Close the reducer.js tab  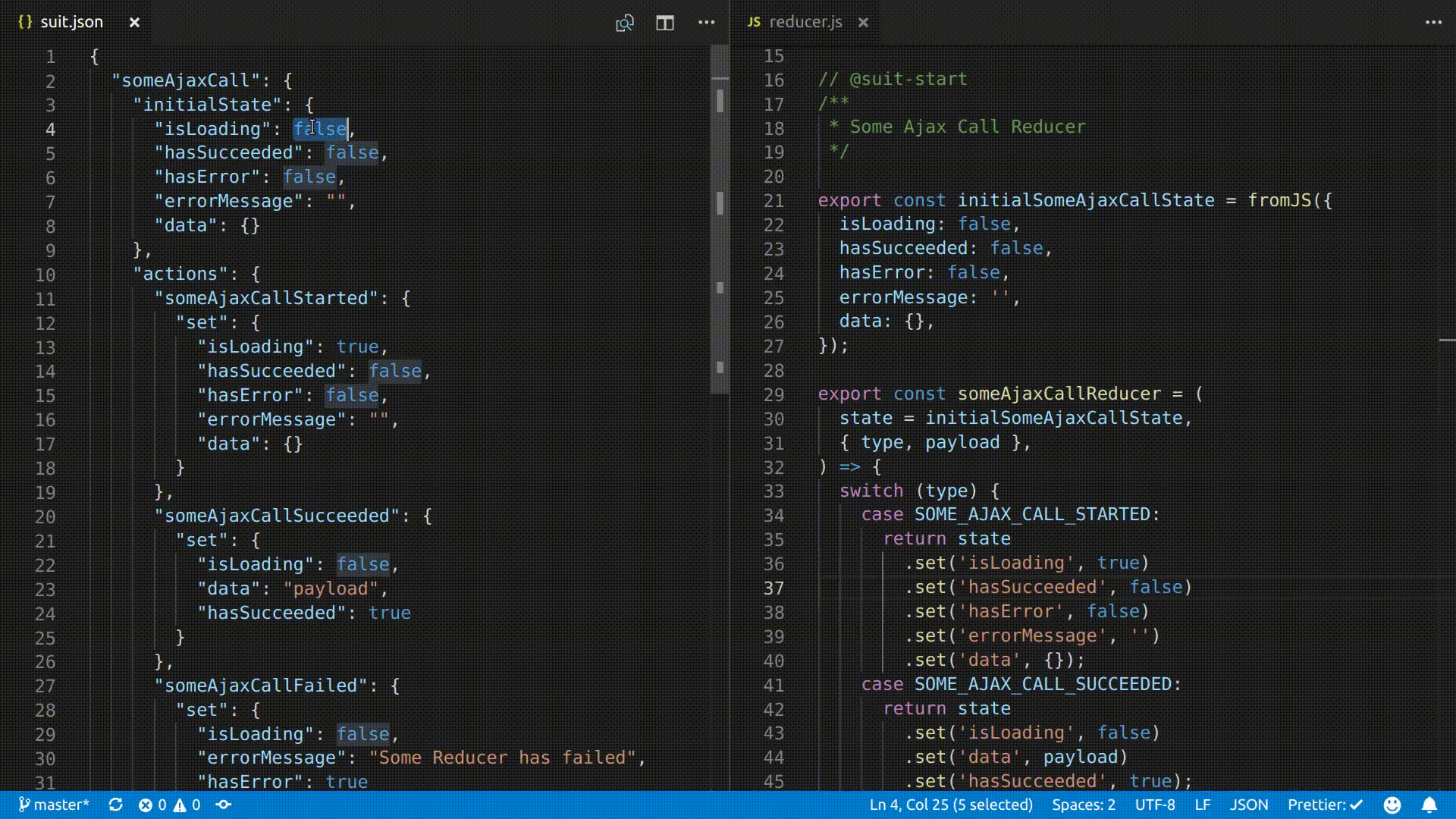pos(863,23)
